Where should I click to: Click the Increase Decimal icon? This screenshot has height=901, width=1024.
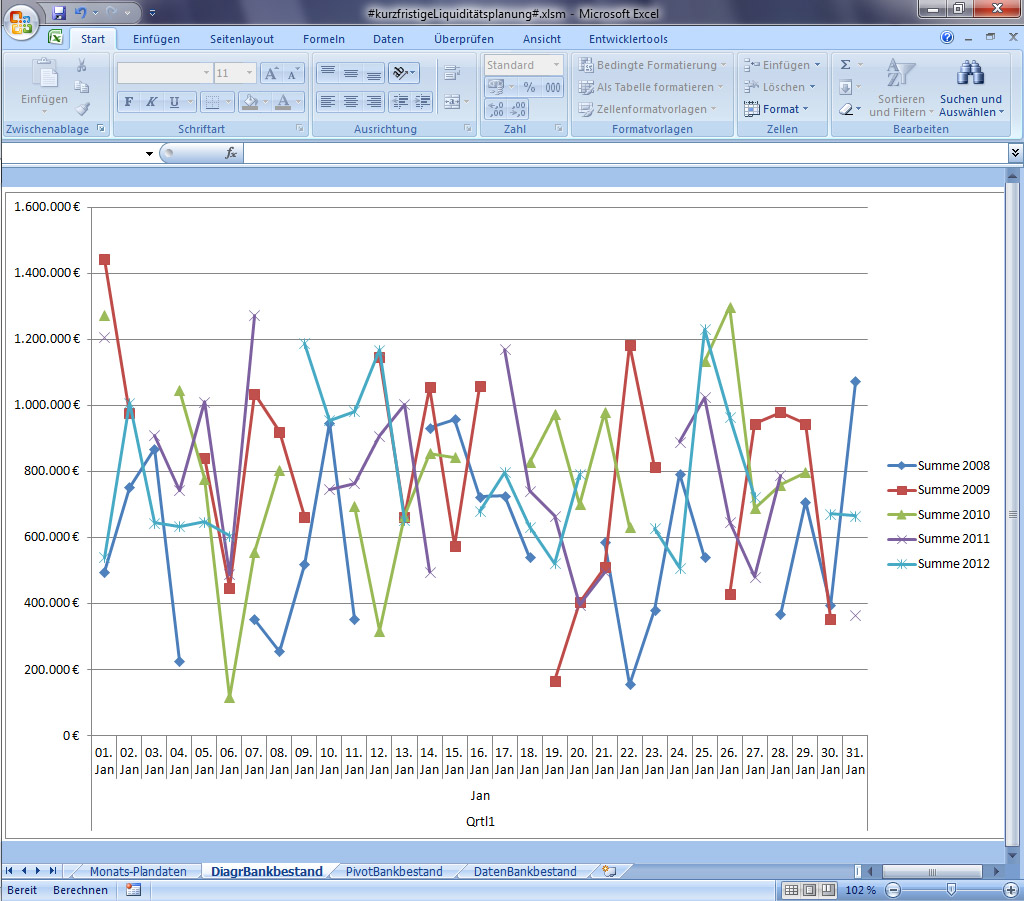(496, 109)
